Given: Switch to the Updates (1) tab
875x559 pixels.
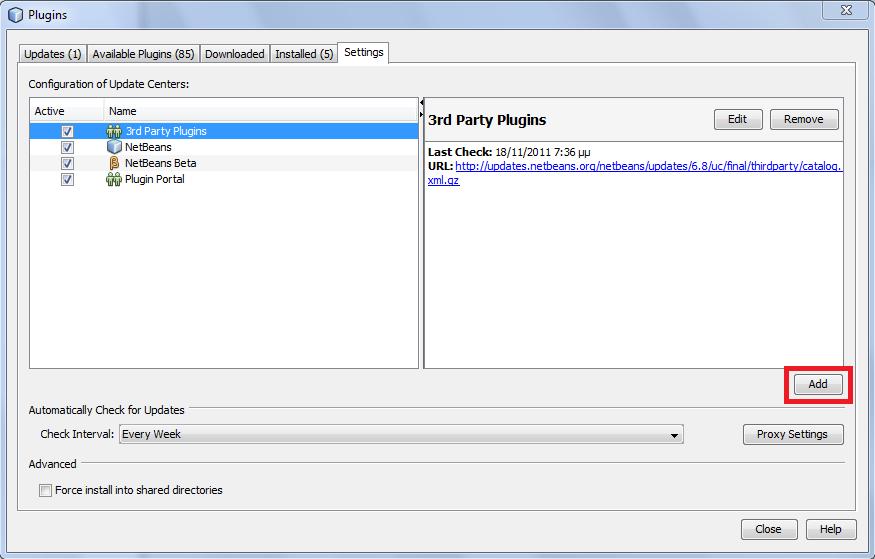Looking at the screenshot, I should 52,54.
